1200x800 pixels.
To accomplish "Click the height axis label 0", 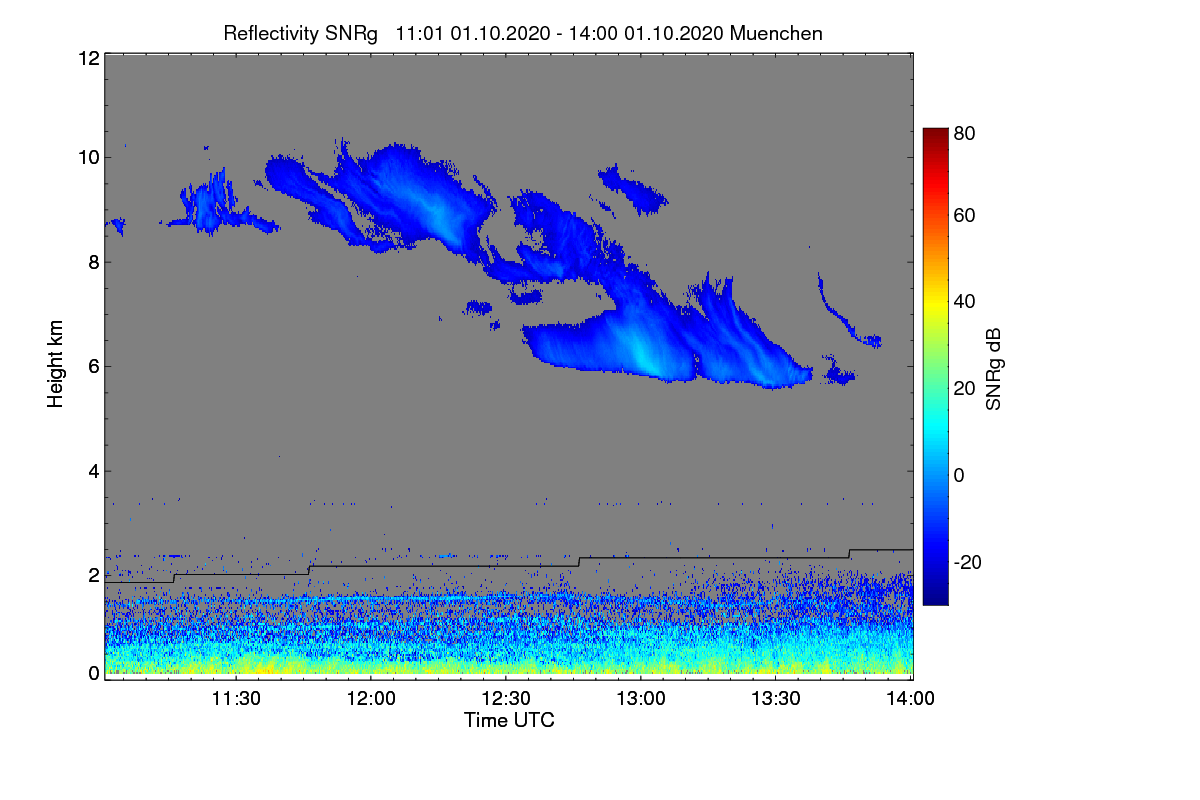I will pyautogui.click(x=93, y=673).
